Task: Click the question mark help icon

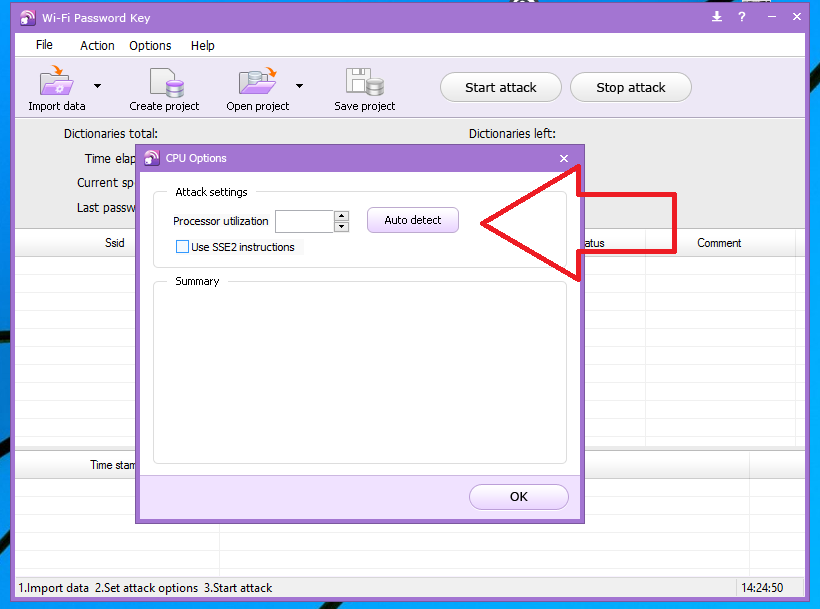Action: [x=742, y=17]
